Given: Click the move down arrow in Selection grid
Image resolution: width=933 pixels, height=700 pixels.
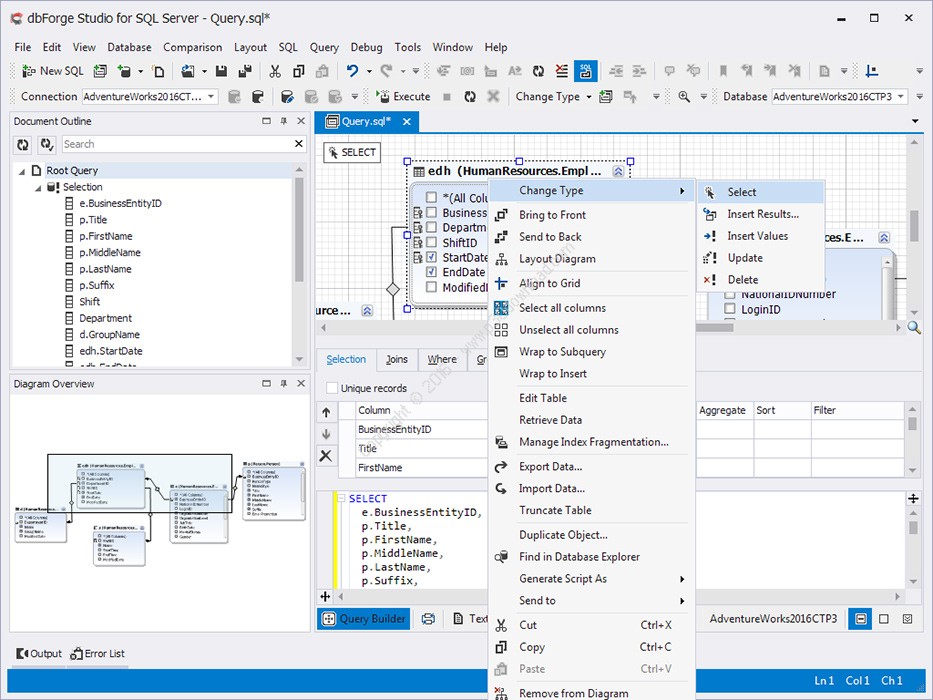Looking at the screenshot, I should click(x=326, y=434).
